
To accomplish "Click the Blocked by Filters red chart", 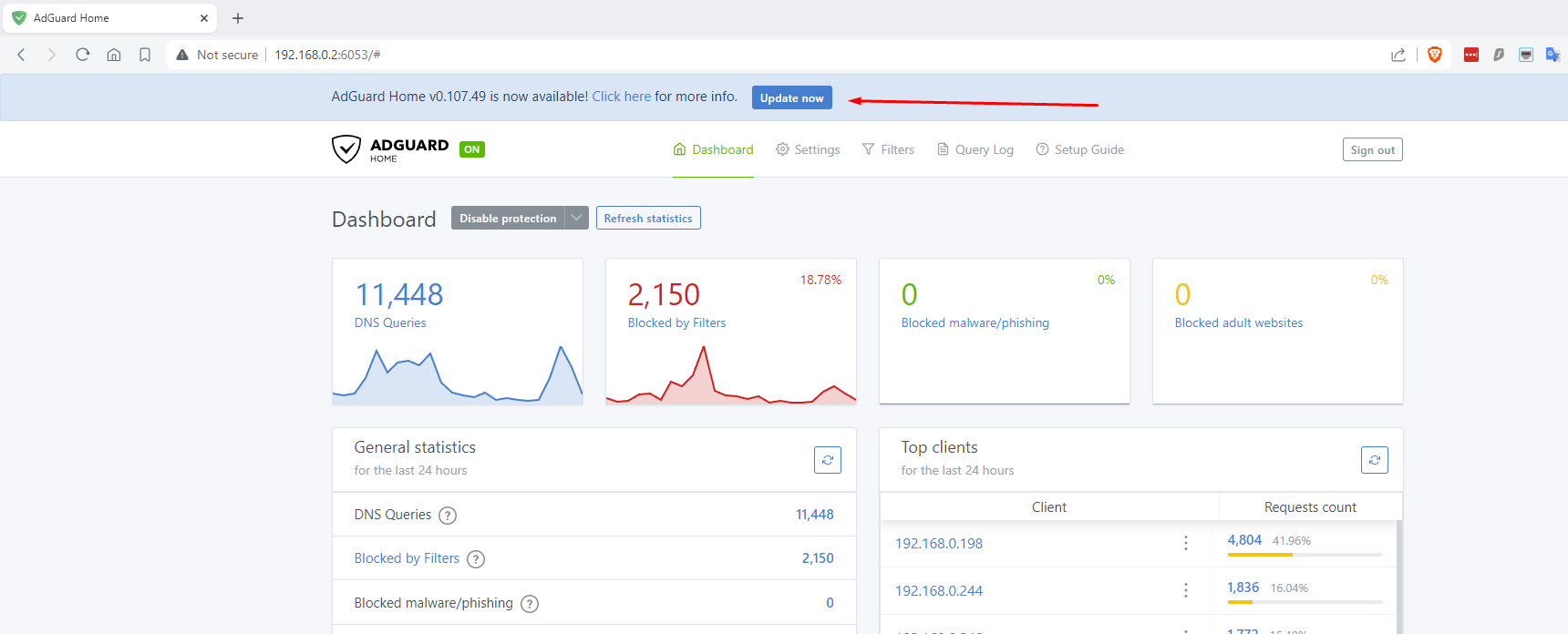I will [731, 374].
